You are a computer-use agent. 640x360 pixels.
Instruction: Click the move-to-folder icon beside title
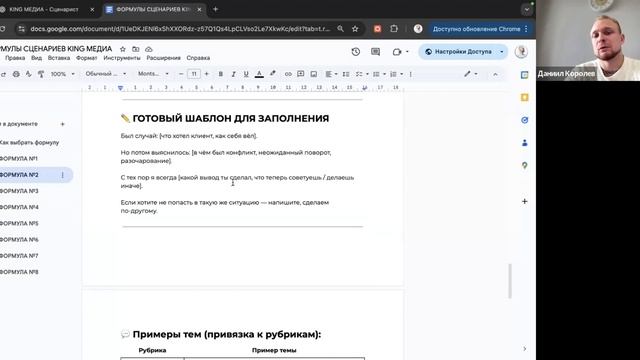click(136, 49)
